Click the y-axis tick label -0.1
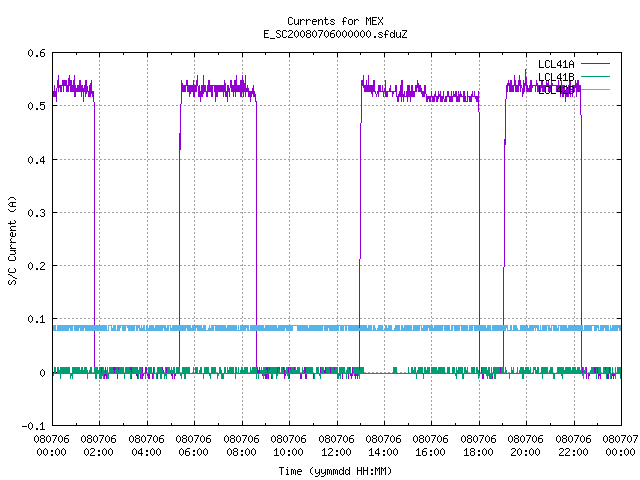 [33, 426]
